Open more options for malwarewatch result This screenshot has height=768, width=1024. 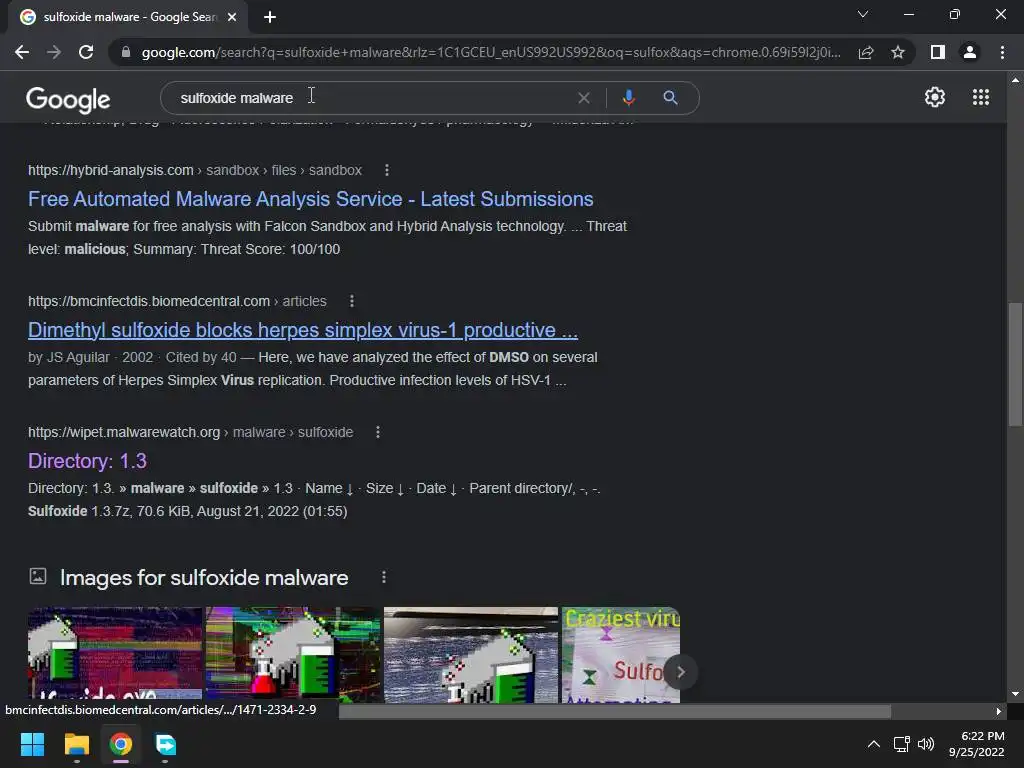377,432
